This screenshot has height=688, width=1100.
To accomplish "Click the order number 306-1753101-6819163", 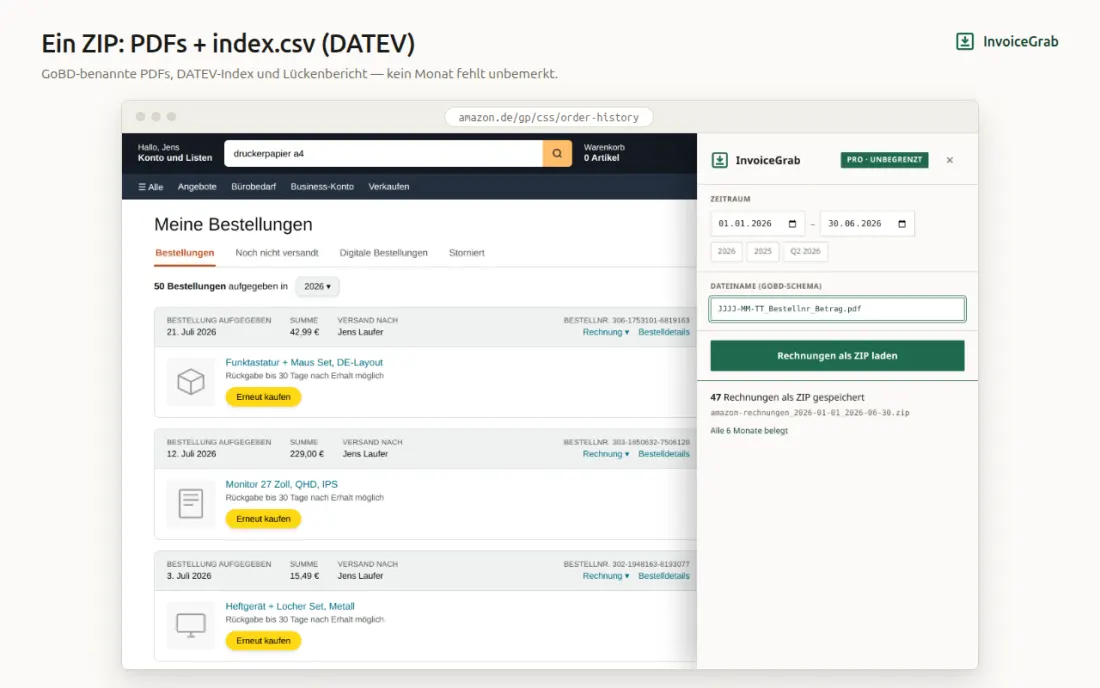I will click(650, 321).
